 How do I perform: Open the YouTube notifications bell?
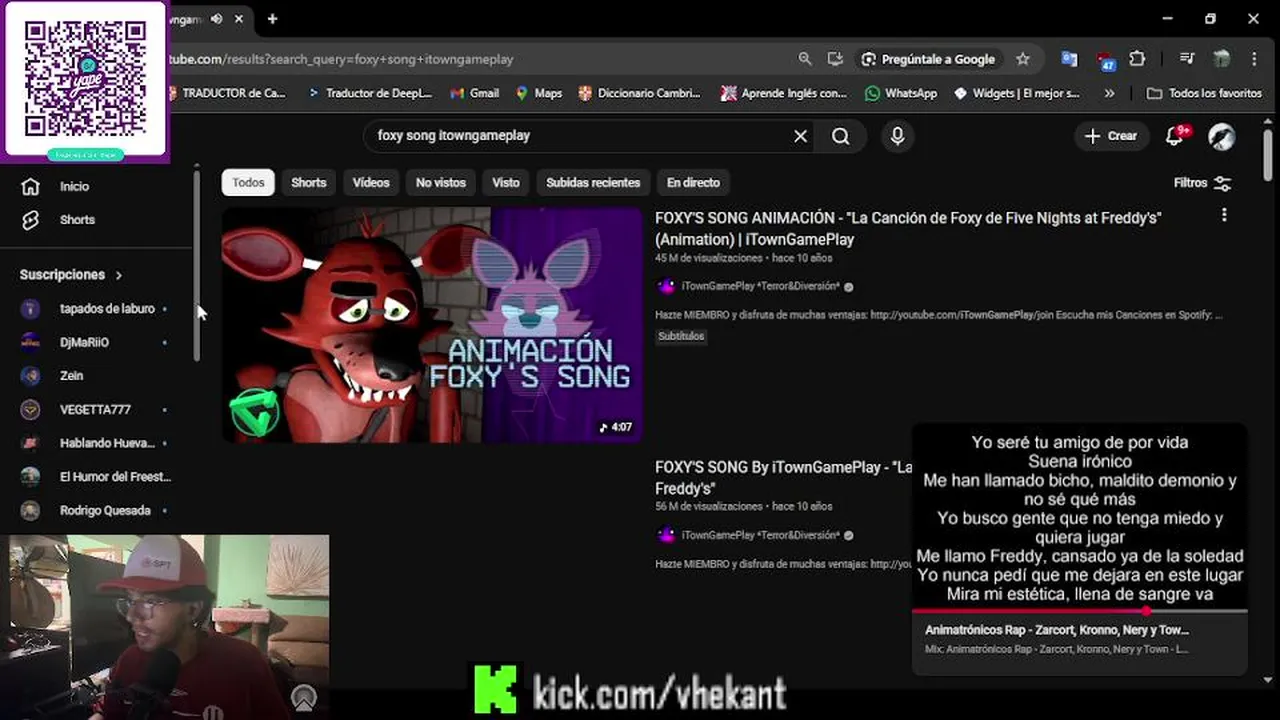tap(1175, 136)
